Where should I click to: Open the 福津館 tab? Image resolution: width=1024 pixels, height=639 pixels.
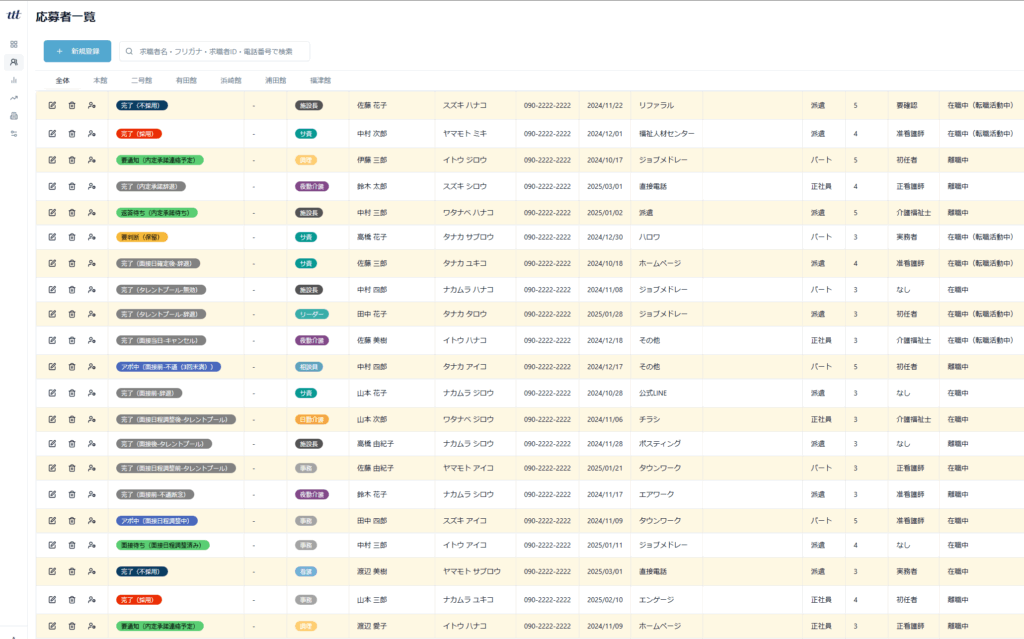point(320,80)
